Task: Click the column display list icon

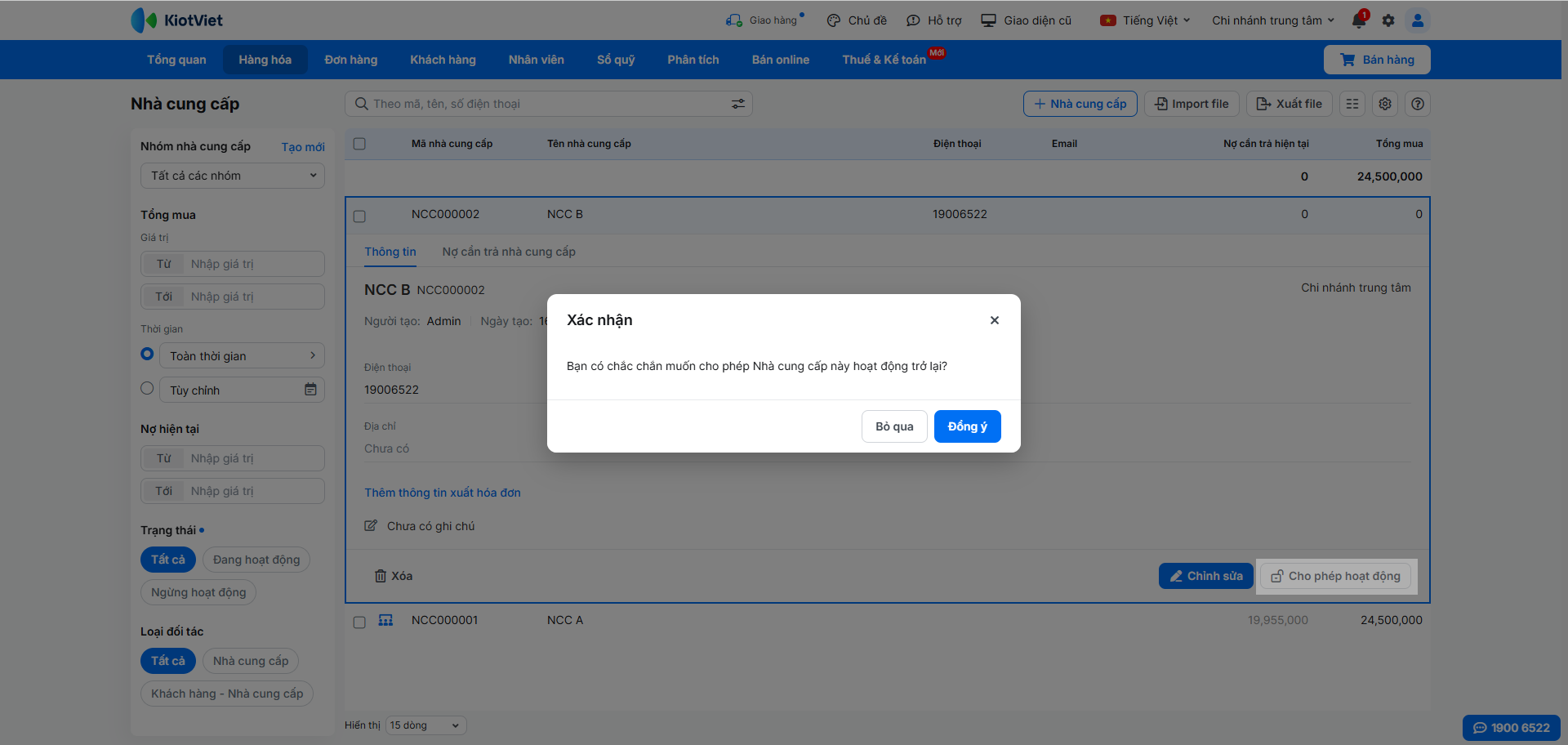Action: (1352, 104)
